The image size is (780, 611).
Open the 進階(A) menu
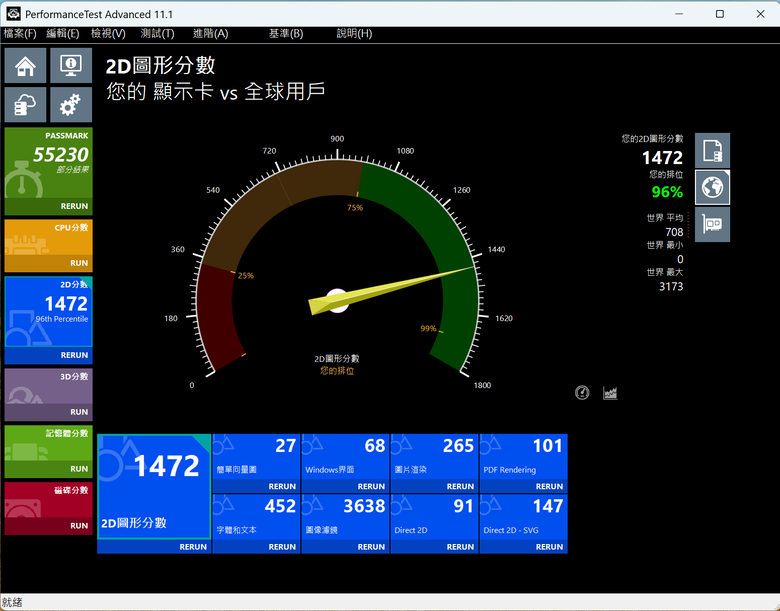(x=210, y=34)
